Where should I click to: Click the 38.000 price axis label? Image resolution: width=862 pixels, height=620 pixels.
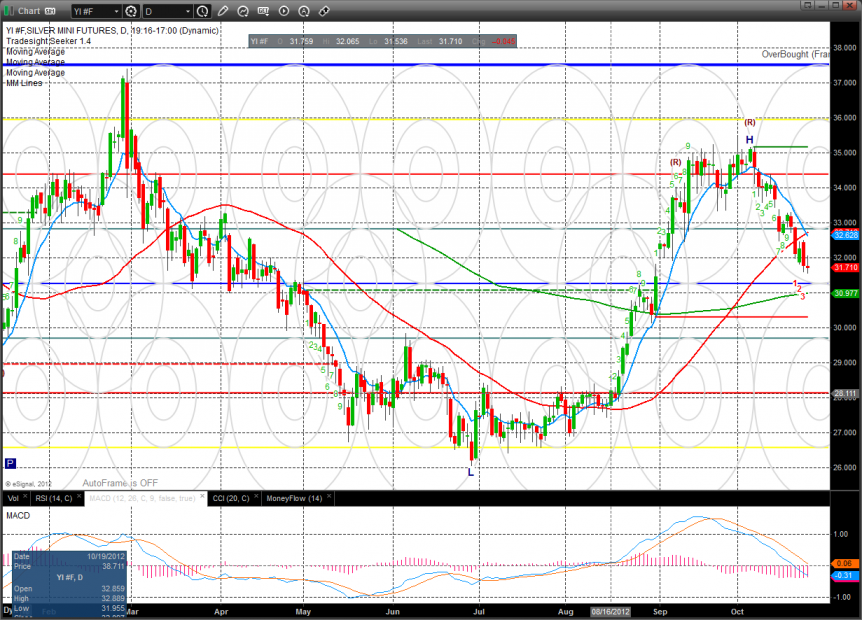[845, 48]
